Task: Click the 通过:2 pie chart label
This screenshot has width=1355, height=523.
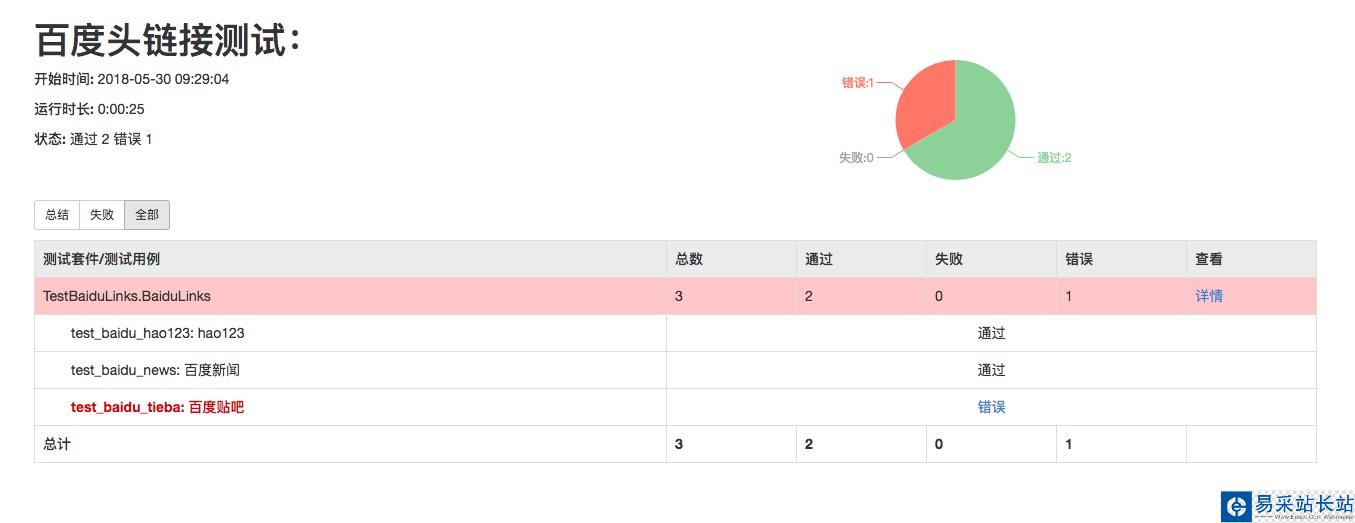Action: click(1054, 157)
